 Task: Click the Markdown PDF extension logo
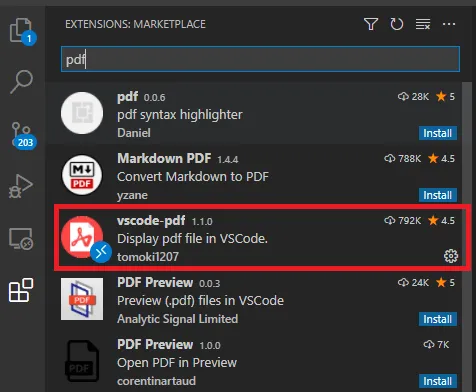pyautogui.click(x=82, y=175)
